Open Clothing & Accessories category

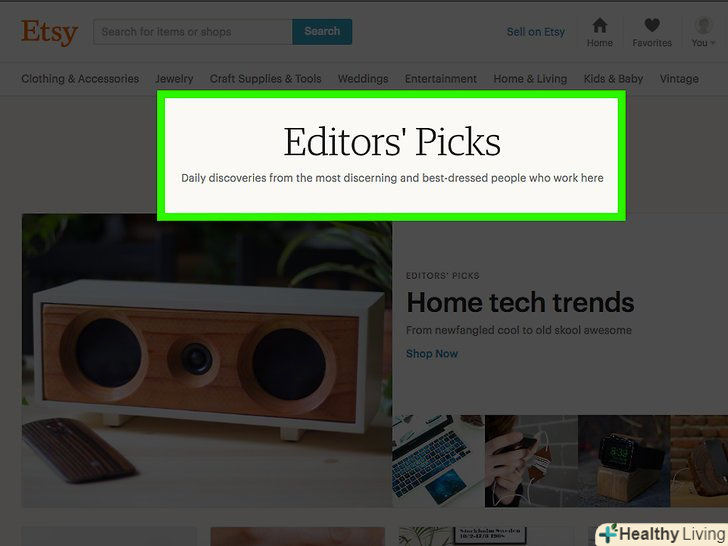click(x=80, y=79)
